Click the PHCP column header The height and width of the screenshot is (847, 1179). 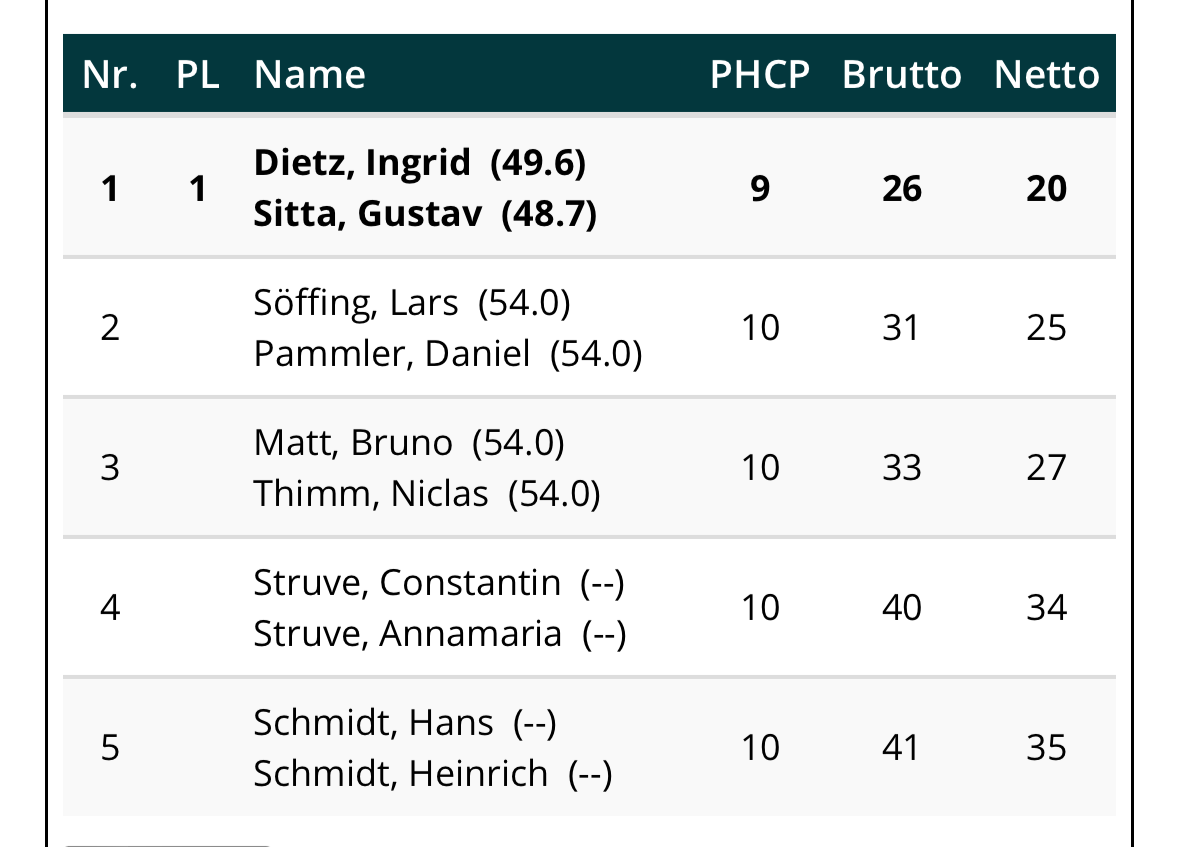tap(759, 75)
